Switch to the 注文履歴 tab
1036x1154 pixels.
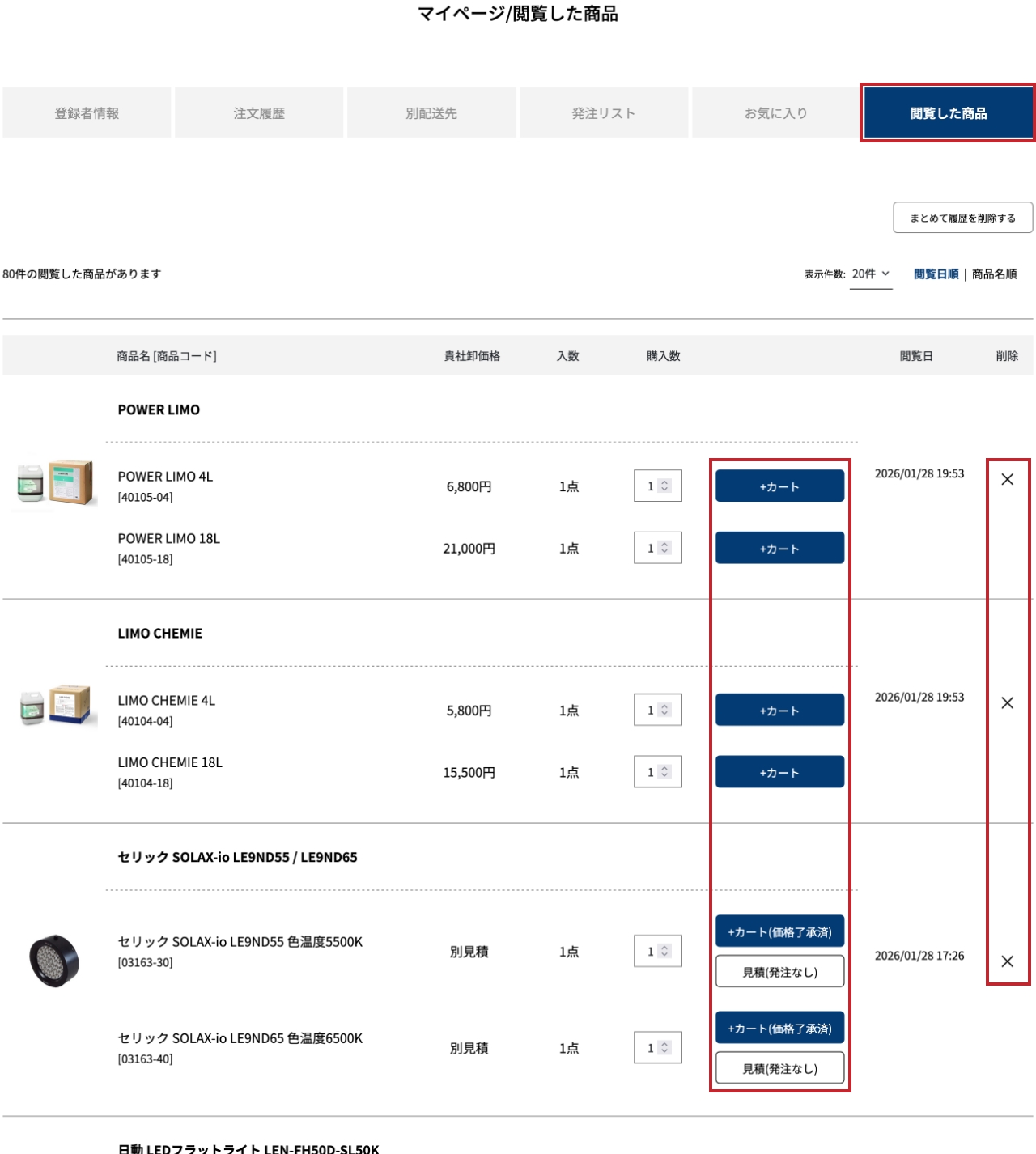(x=259, y=113)
